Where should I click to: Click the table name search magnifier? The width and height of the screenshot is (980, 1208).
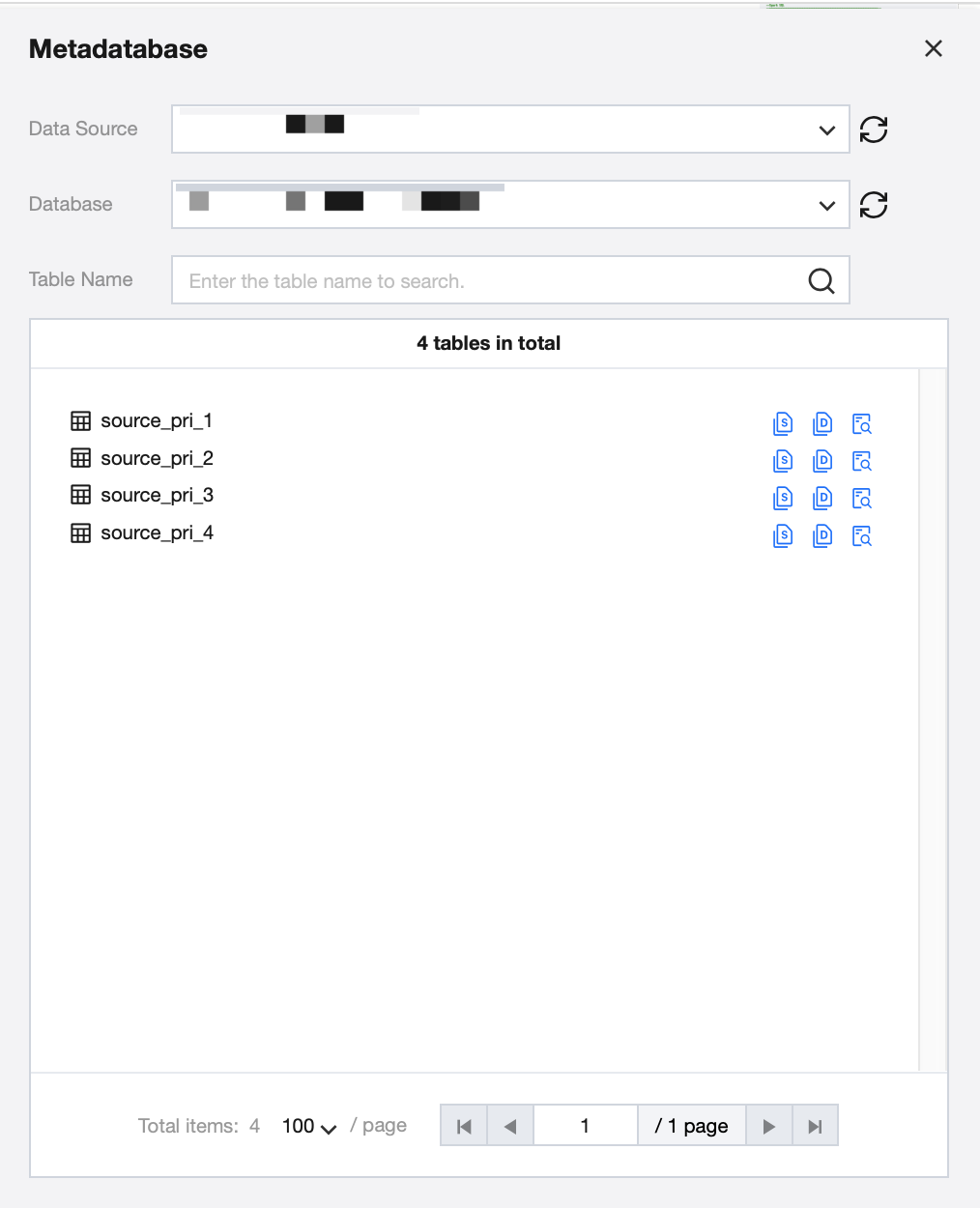(821, 280)
